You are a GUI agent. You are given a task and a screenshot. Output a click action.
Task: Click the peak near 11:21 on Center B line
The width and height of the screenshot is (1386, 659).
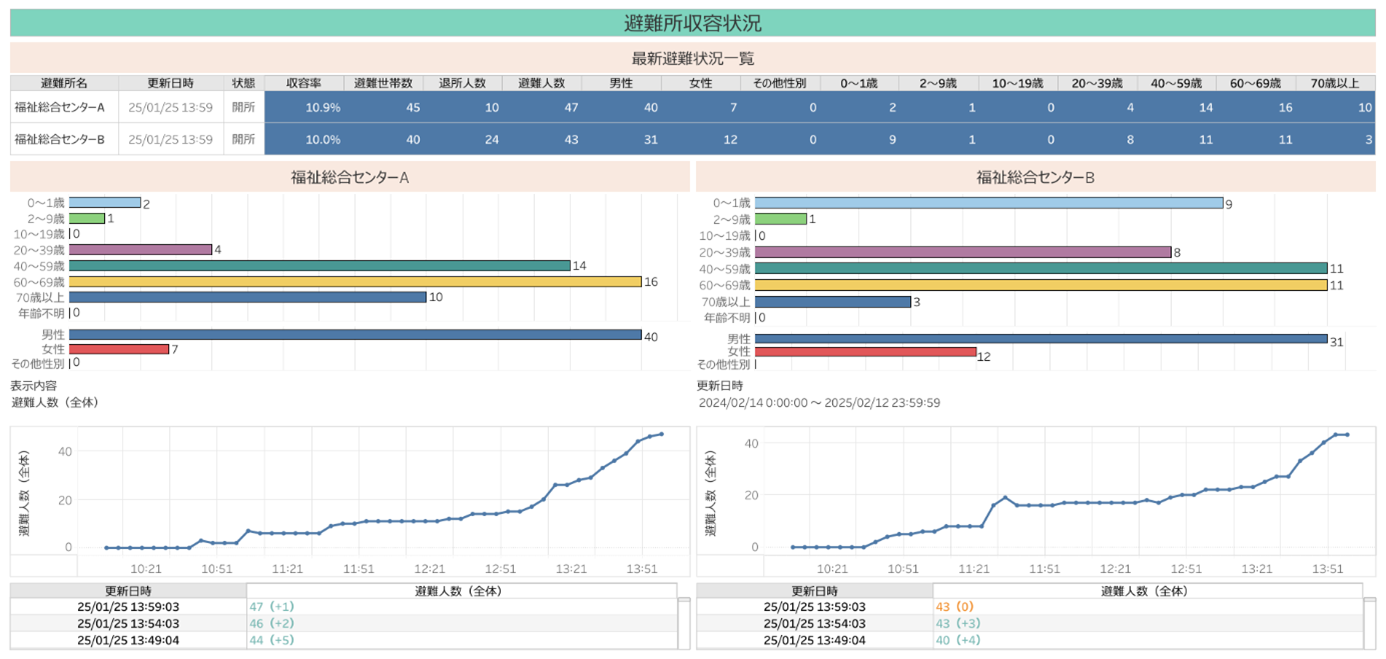click(x=1005, y=498)
